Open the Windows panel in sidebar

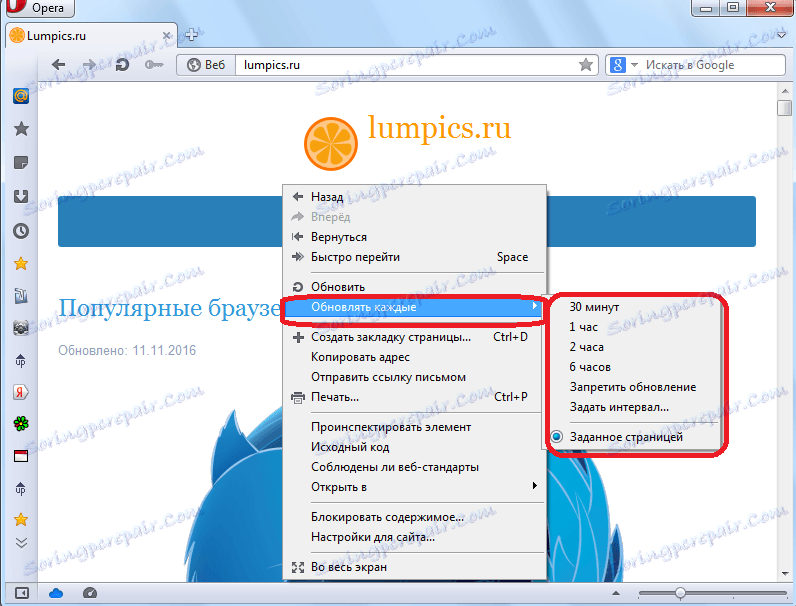21,456
